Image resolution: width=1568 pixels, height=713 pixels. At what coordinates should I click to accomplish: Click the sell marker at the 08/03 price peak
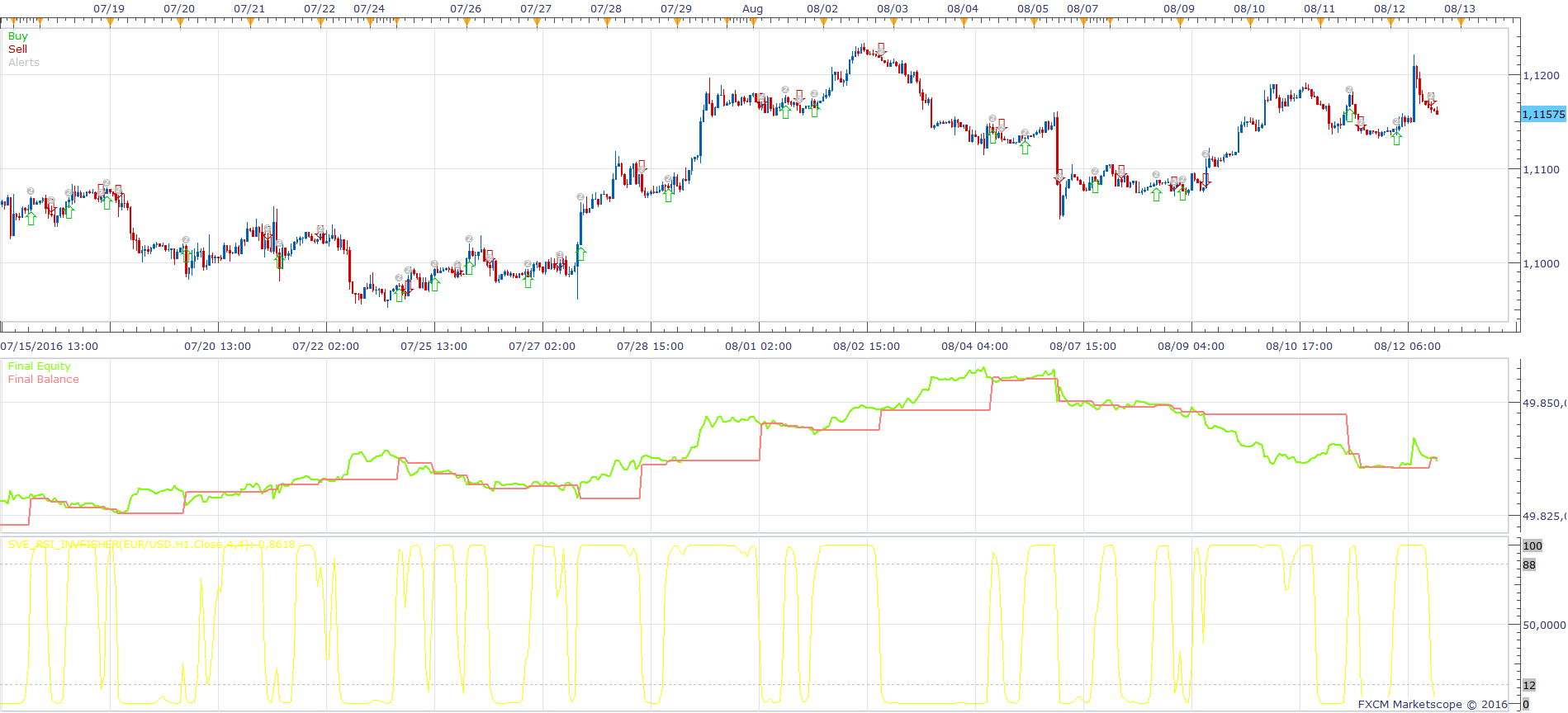(881, 50)
